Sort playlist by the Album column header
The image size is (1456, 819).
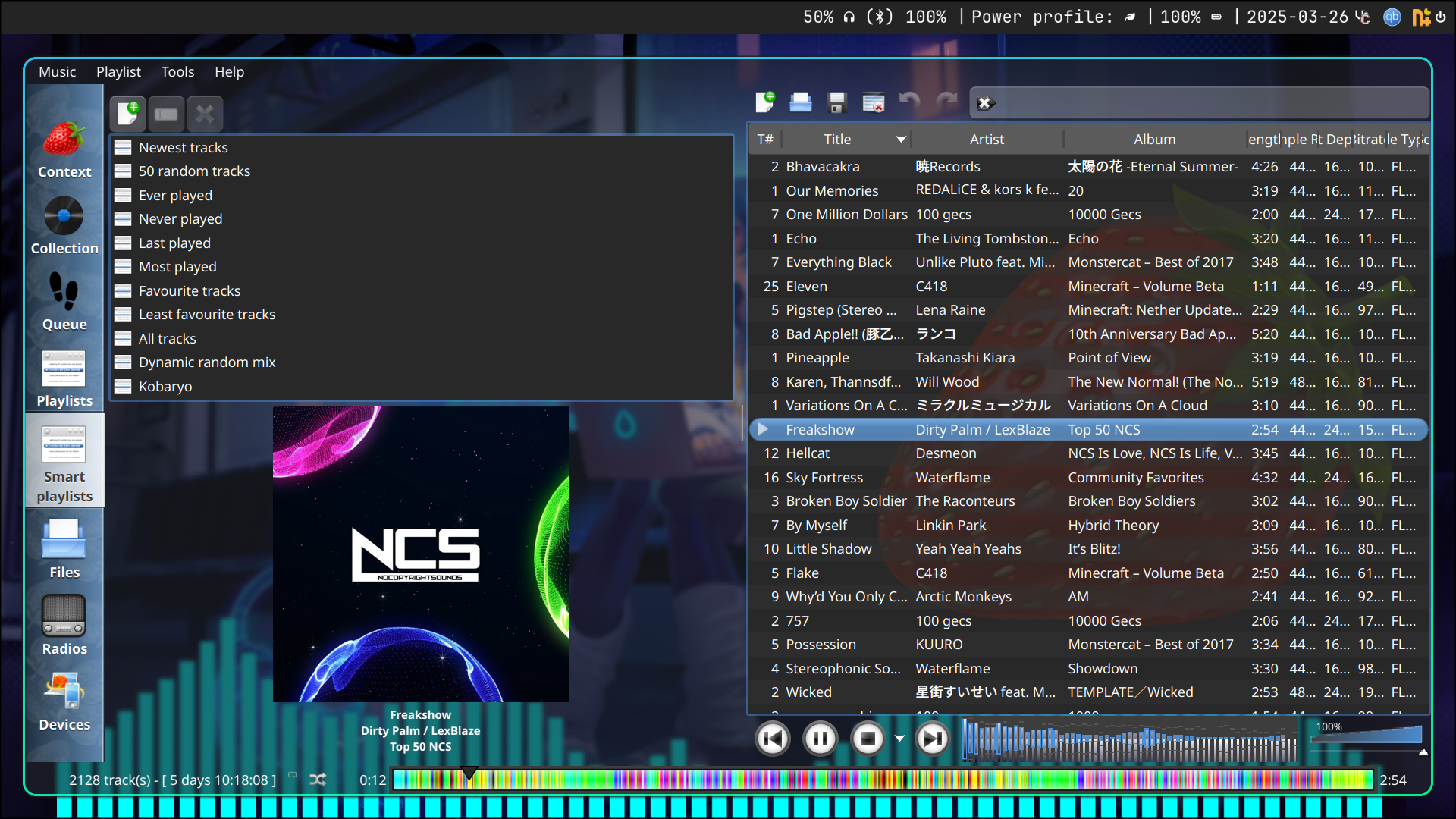pyautogui.click(x=1154, y=140)
